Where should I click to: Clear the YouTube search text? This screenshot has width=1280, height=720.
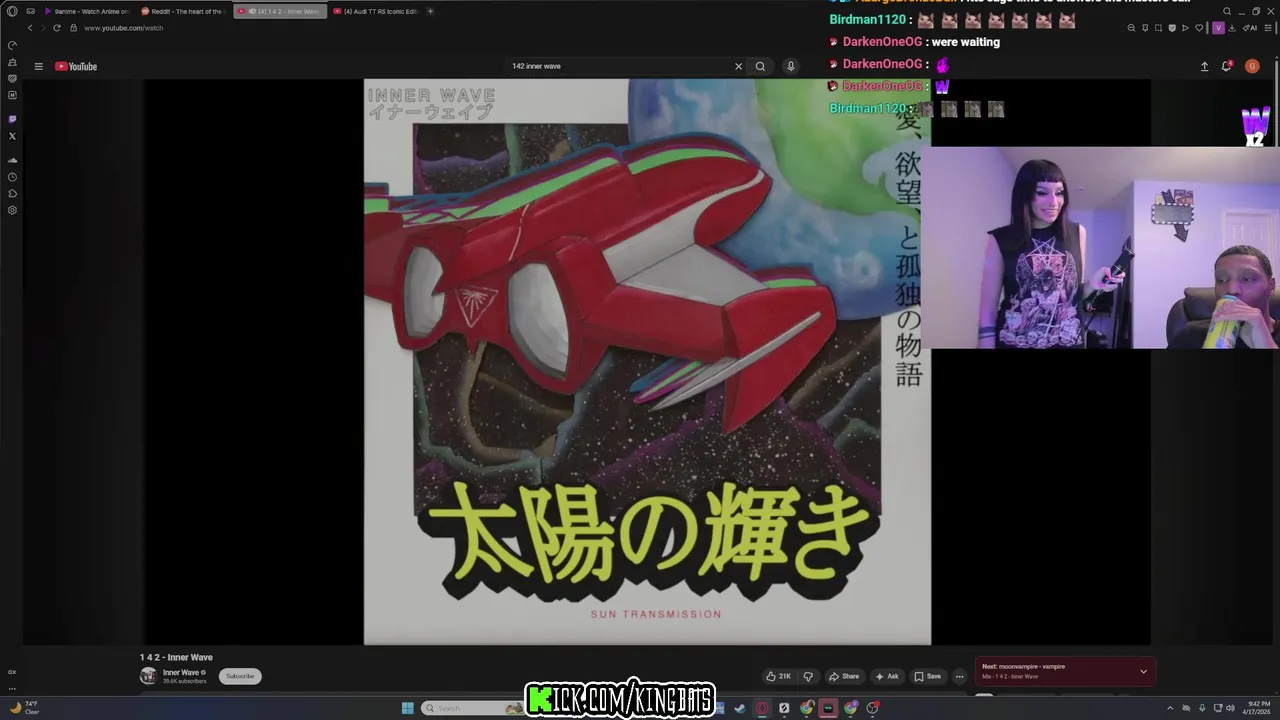[x=739, y=66]
